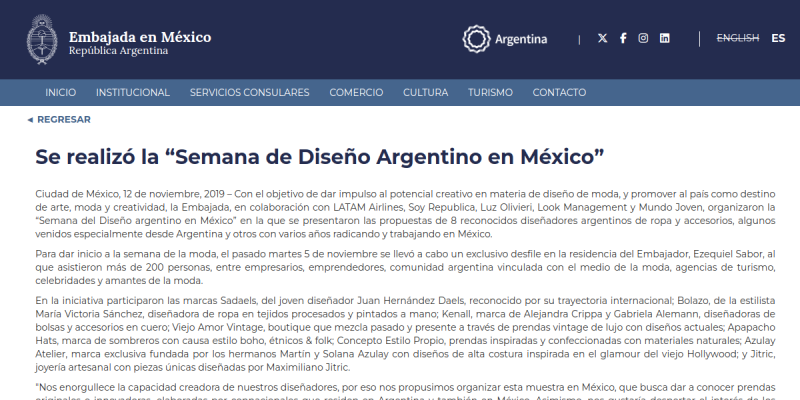Select the ES language option
This screenshot has height=400, width=800.
point(778,38)
